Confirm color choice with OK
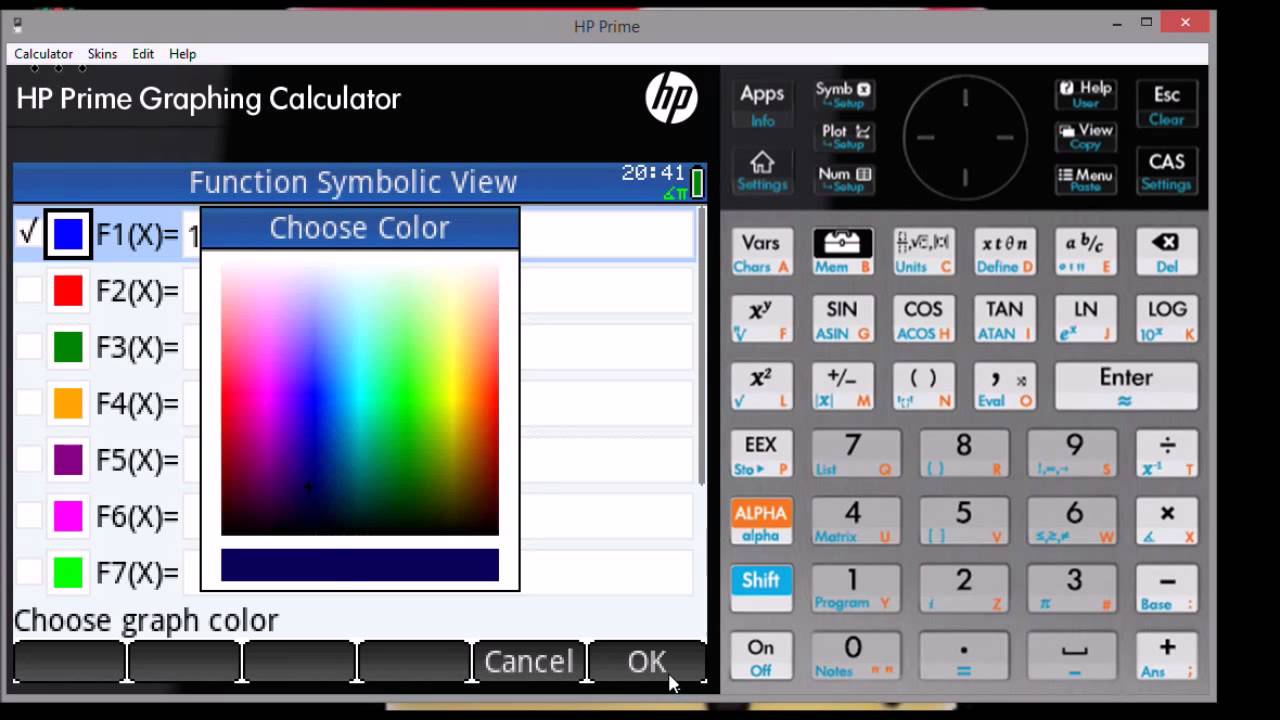This screenshot has width=1280, height=720. pyautogui.click(x=646, y=662)
